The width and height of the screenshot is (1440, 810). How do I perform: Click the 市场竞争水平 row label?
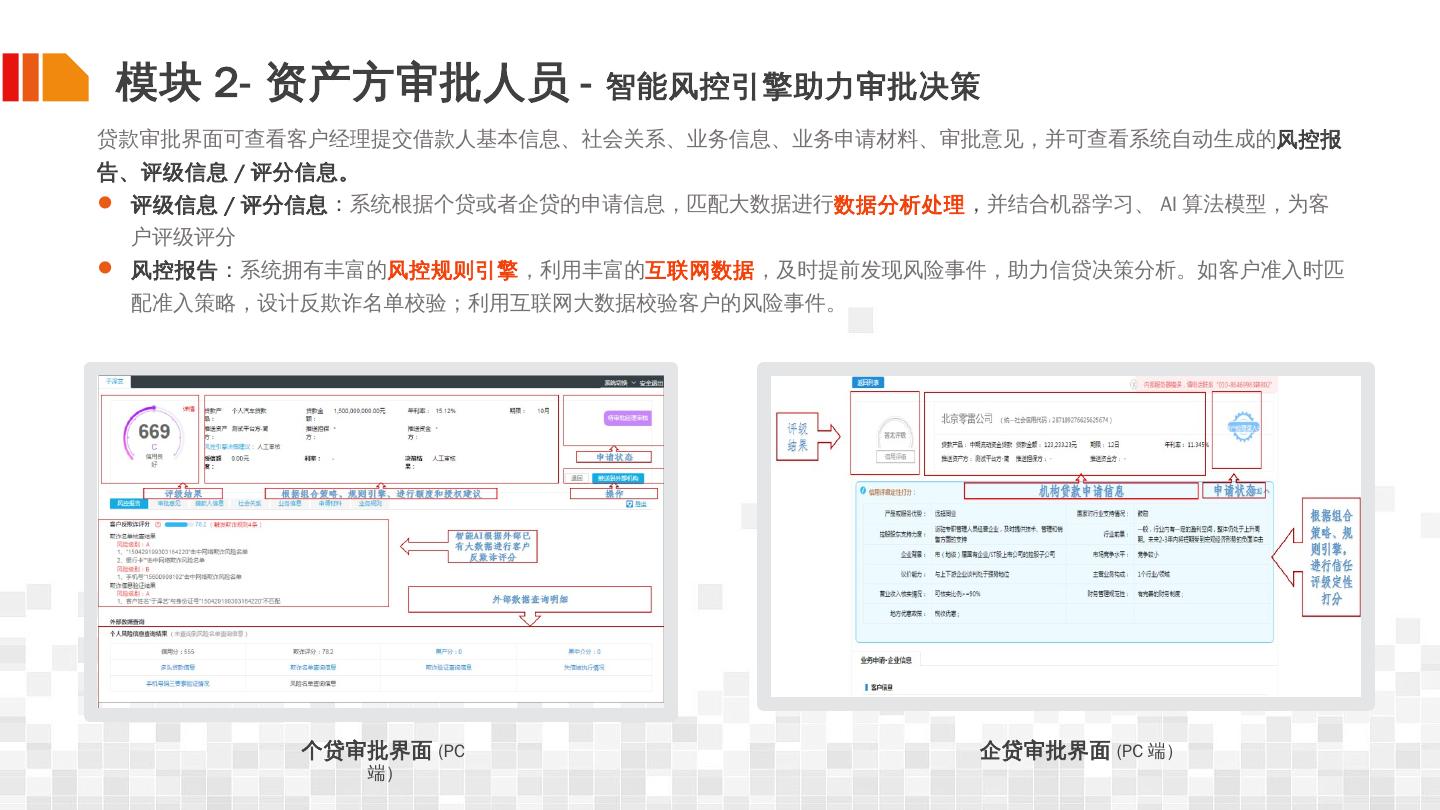1110,553
